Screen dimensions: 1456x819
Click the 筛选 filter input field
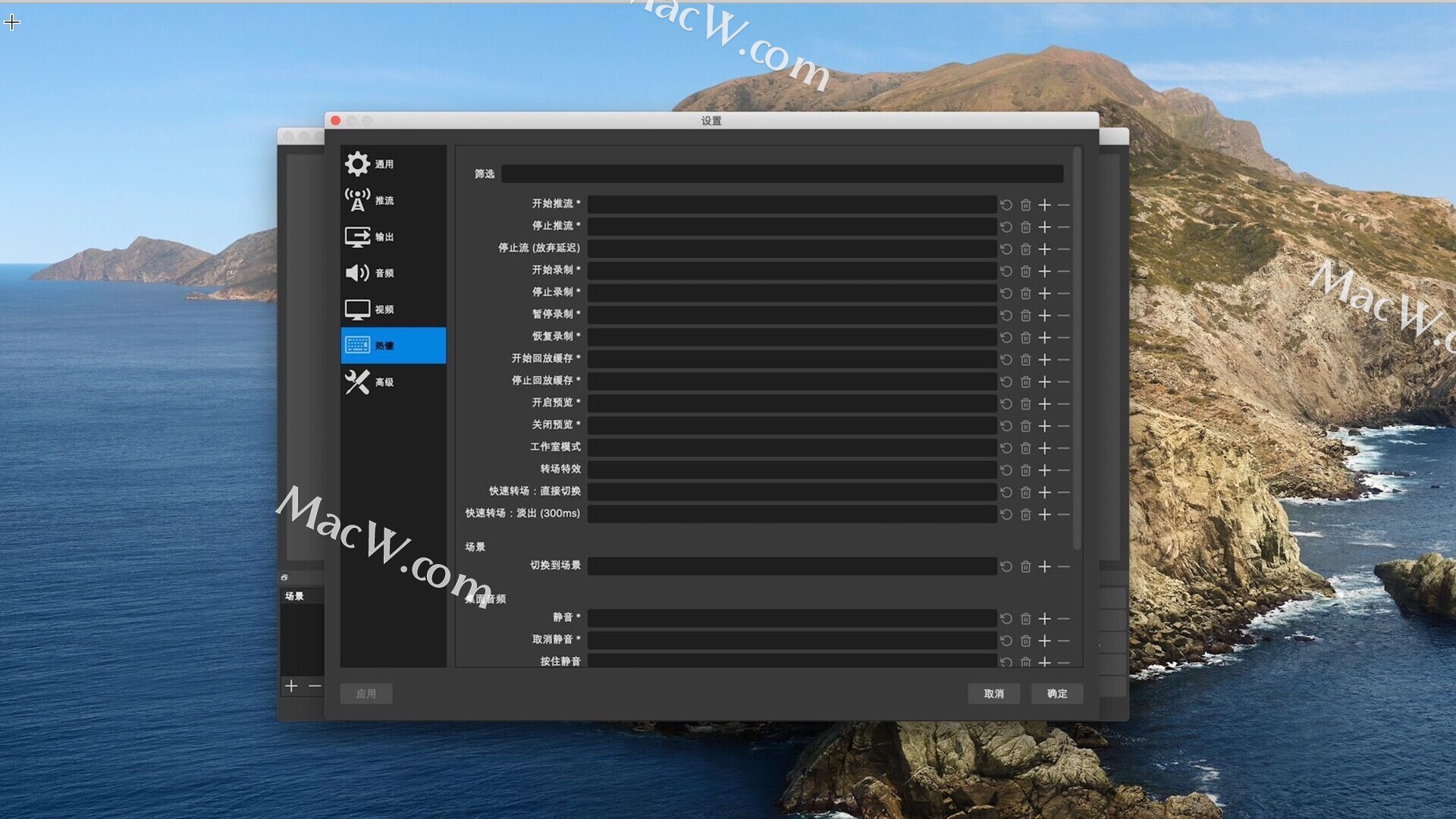coord(782,174)
